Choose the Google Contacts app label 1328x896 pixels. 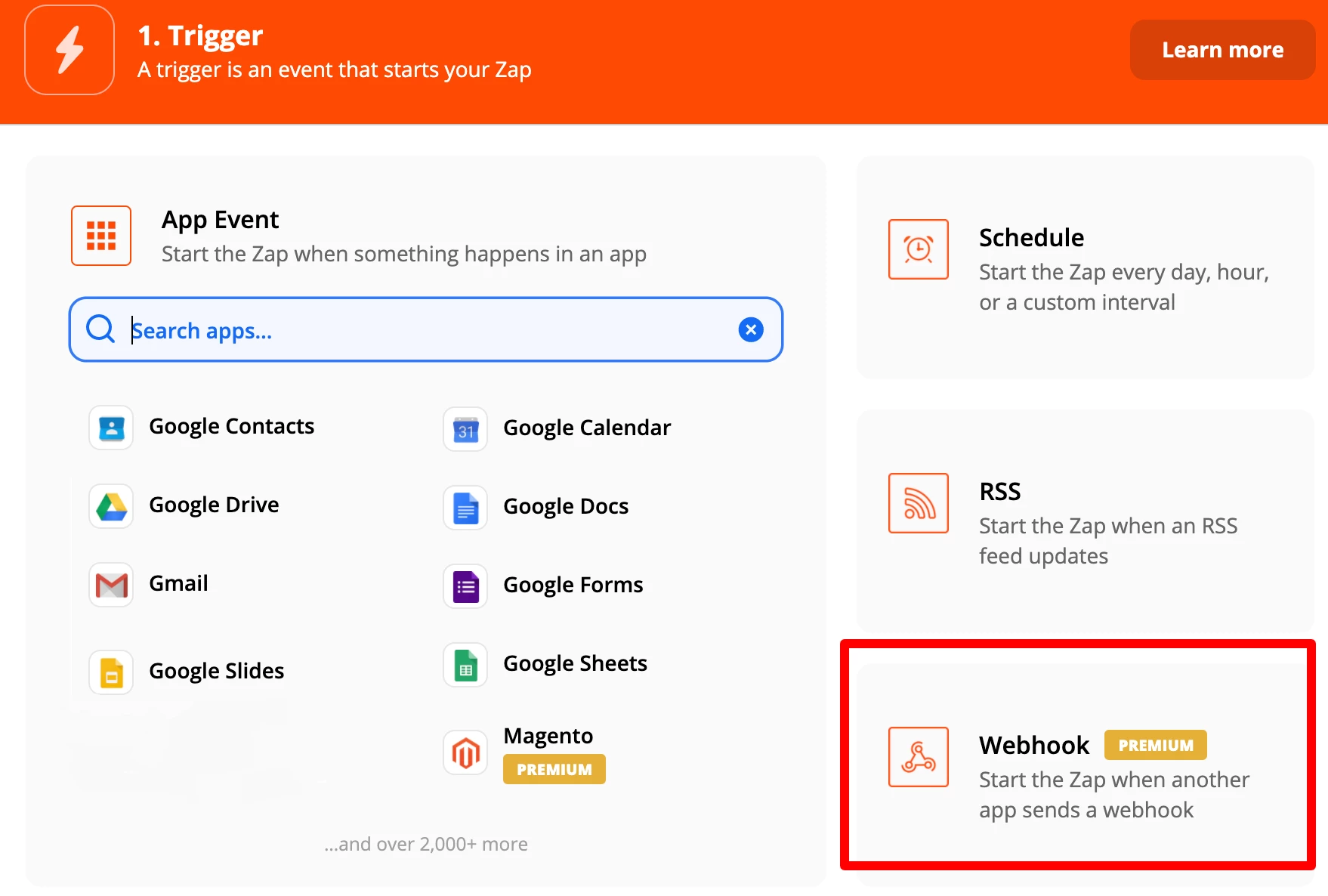231,426
